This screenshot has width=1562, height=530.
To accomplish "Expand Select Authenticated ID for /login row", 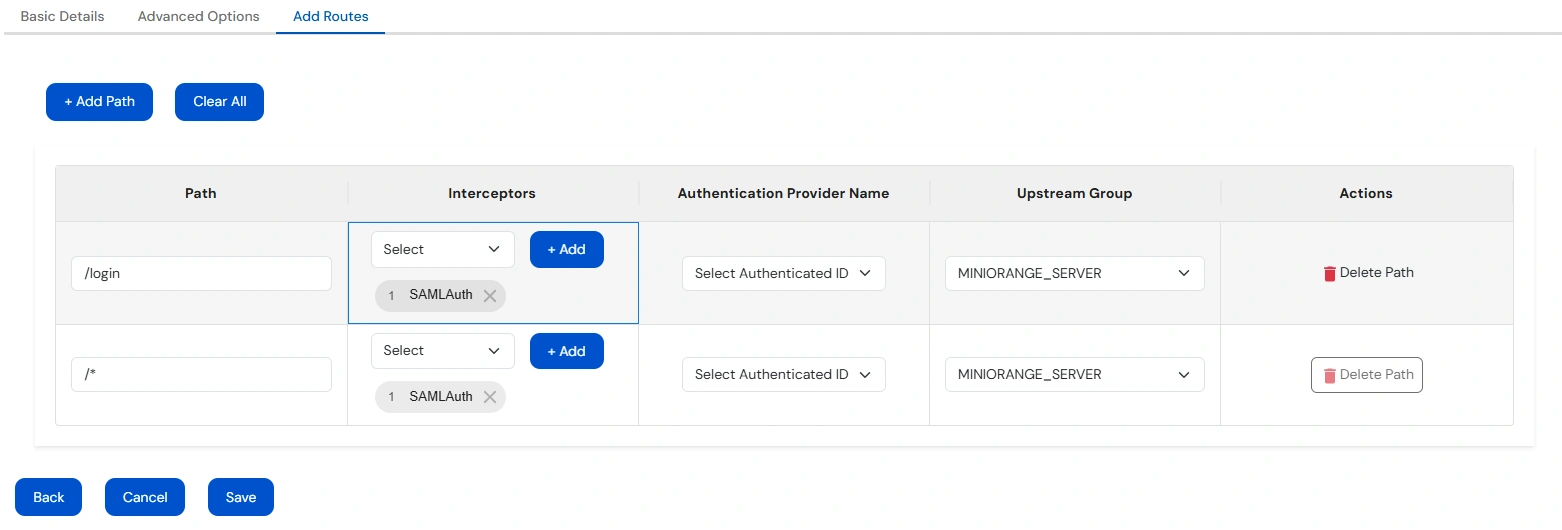I will (784, 273).
